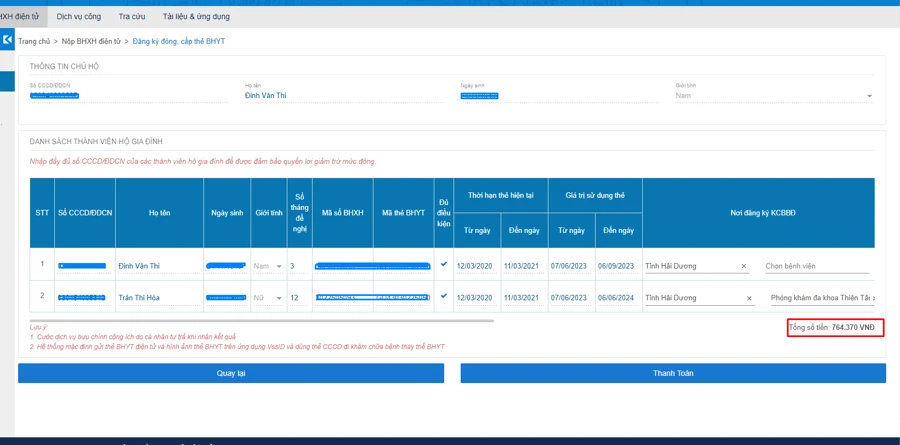
Task: Click Phòng khám đa khoa Thiện Tâm field
Action: coord(820,298)
